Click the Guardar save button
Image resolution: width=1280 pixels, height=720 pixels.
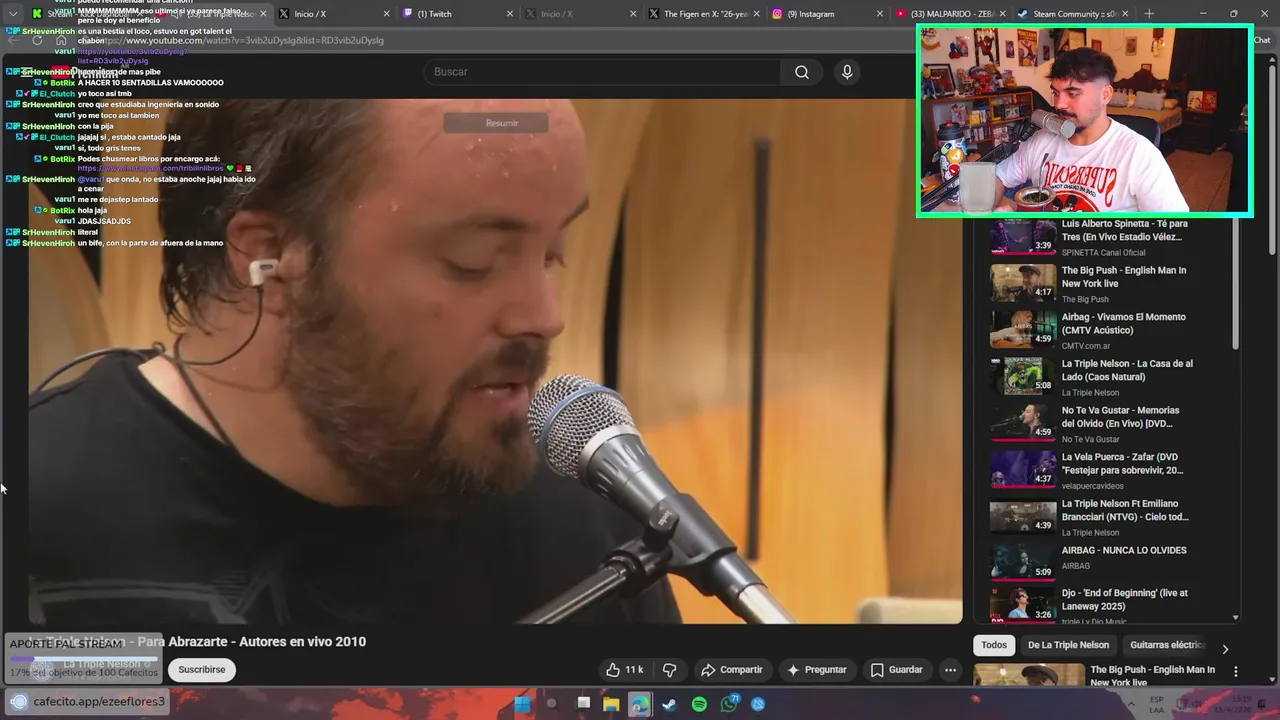[x=897, y=670]
